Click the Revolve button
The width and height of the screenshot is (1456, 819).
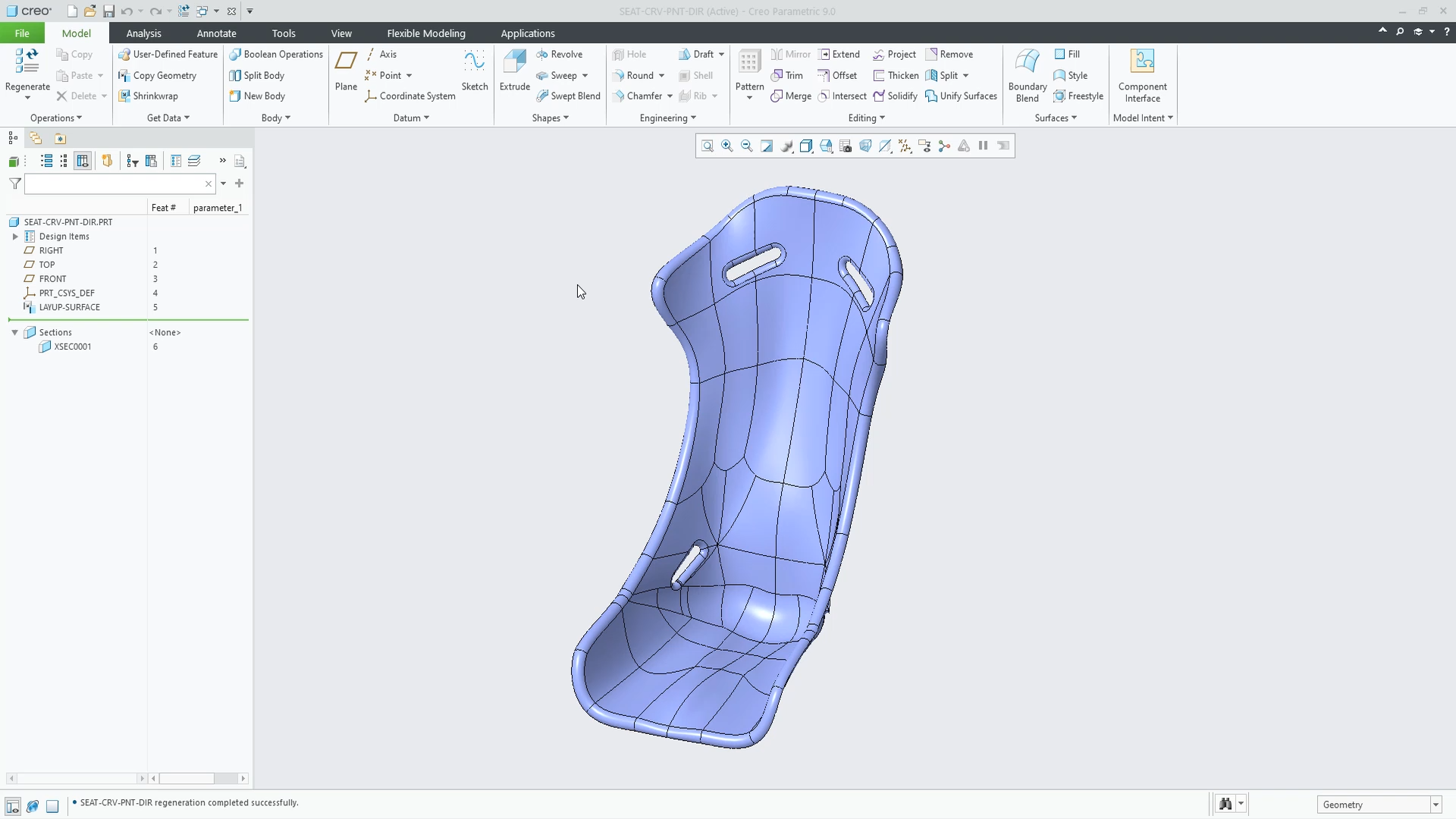pos(560,54)
